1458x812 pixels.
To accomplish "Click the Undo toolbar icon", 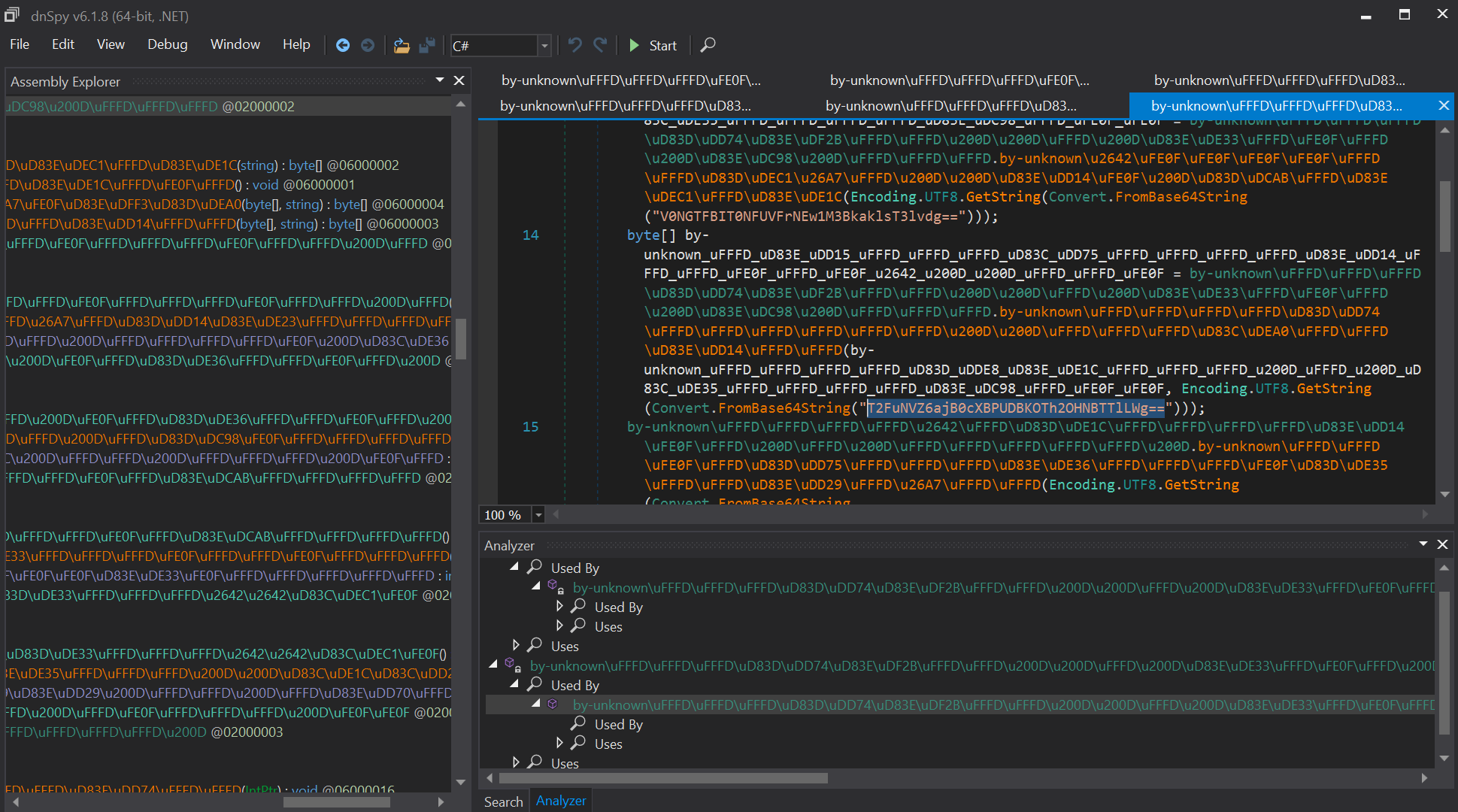I will tap(574, 45).
